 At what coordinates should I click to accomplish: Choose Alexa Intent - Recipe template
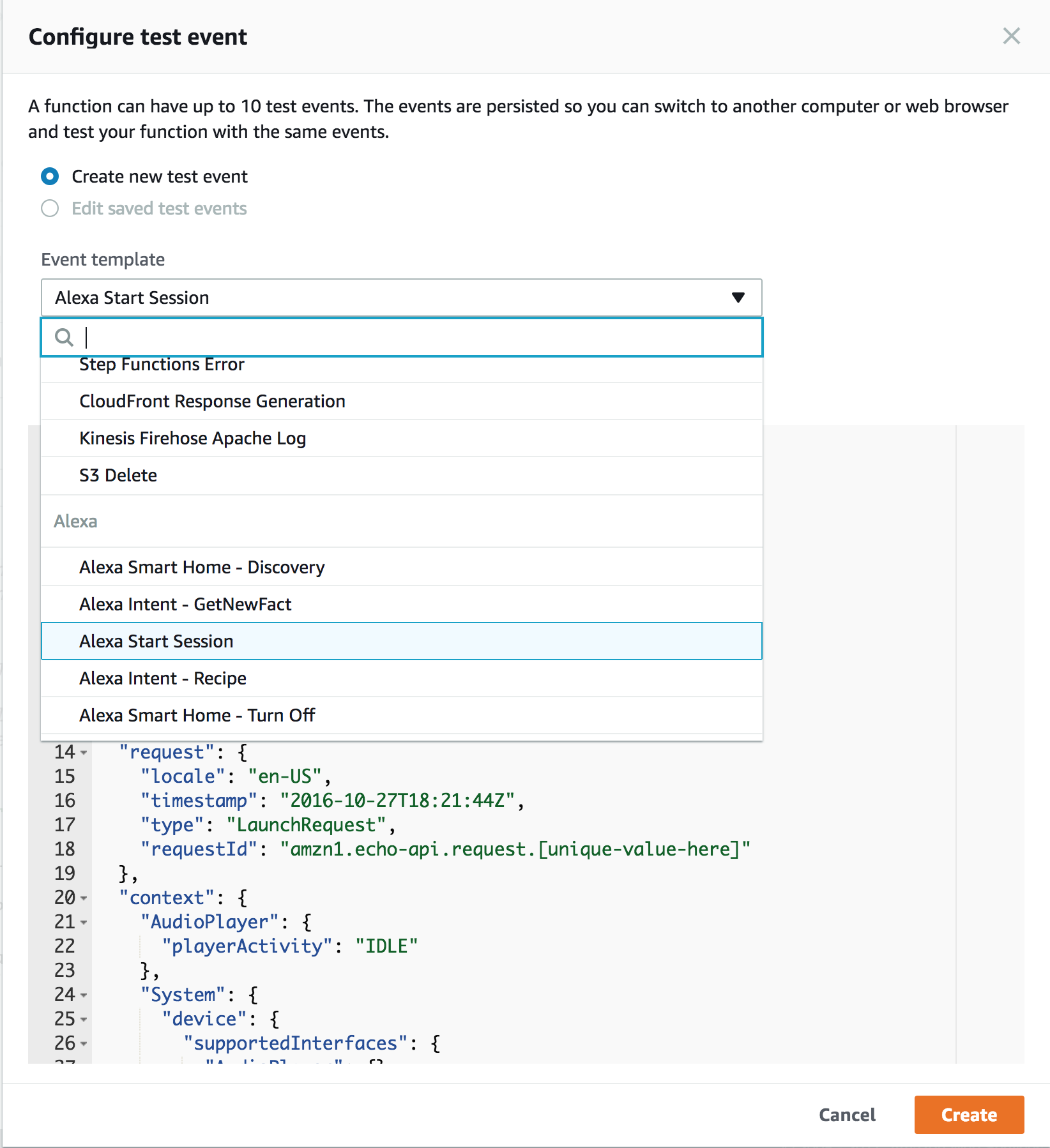402,678
